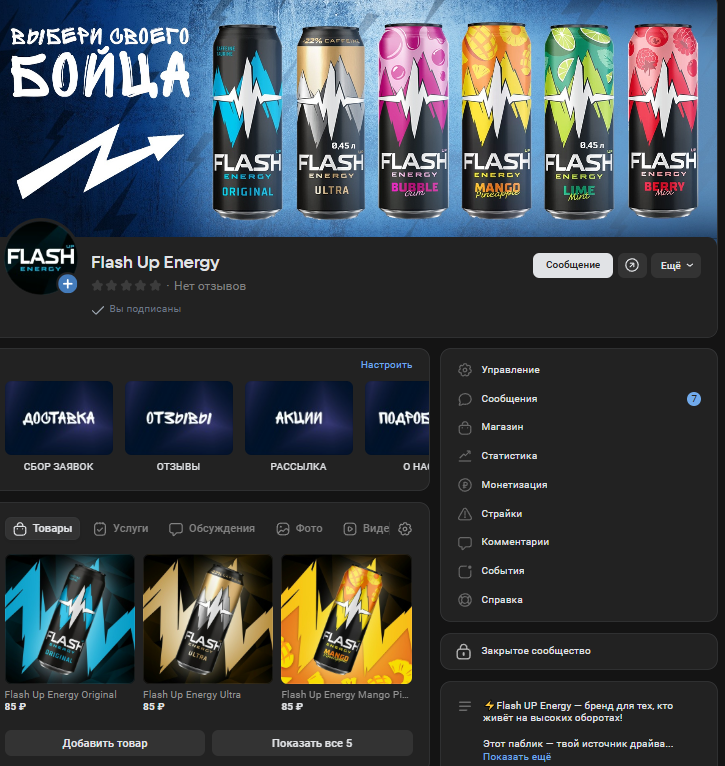Open the Отзывы menu card
The image size is (725, 766).
point(179,418)
